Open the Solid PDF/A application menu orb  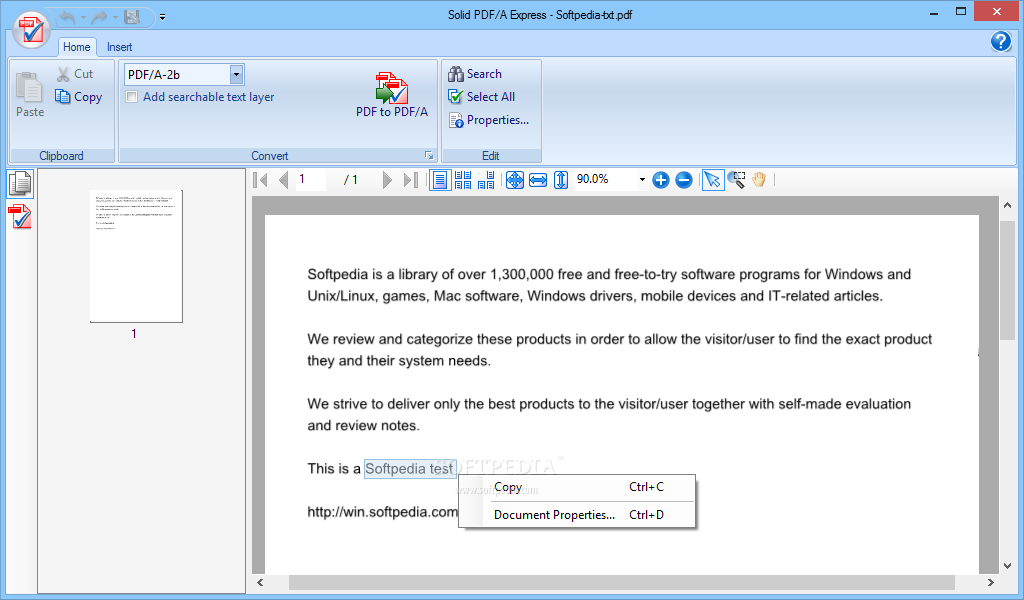31,29
